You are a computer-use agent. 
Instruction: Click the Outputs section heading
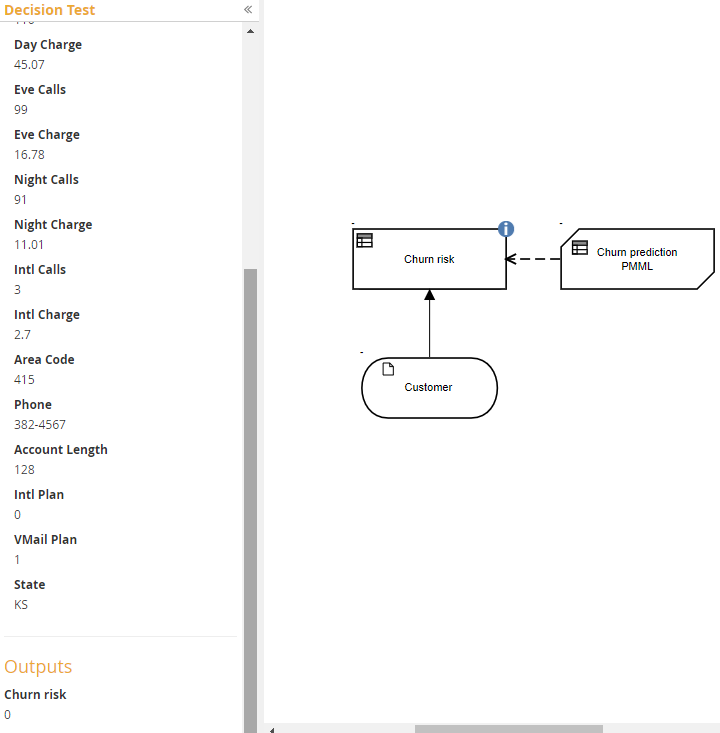[38, 667]
